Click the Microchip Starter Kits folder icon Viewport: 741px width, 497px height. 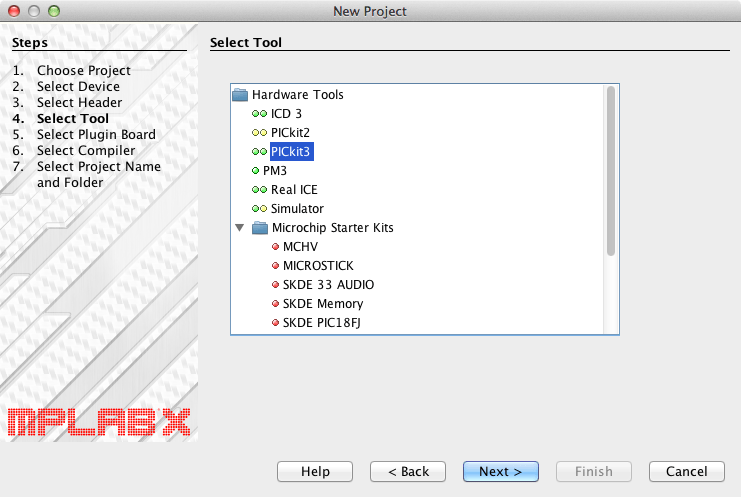click(x=260, y=228)
